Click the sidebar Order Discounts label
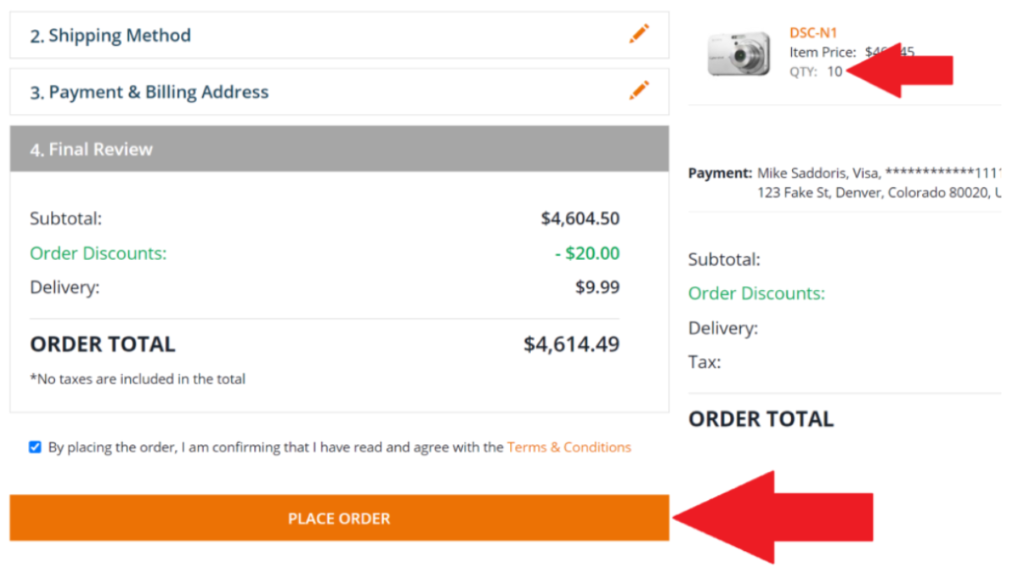 pos(756,293)
